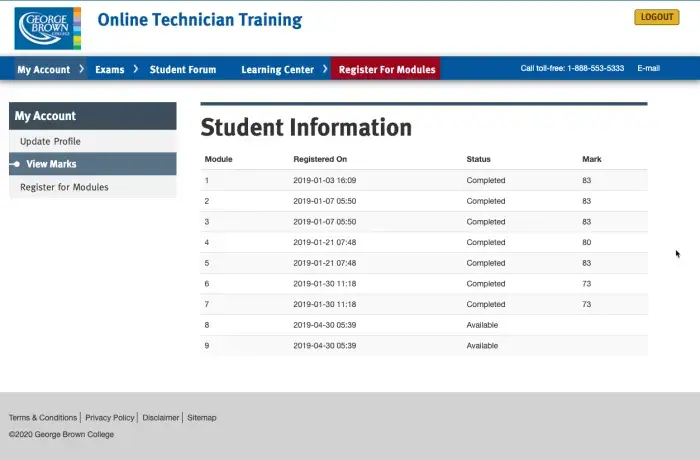
Task: Open the Register For Modules tab
Action: pos(386,69)
